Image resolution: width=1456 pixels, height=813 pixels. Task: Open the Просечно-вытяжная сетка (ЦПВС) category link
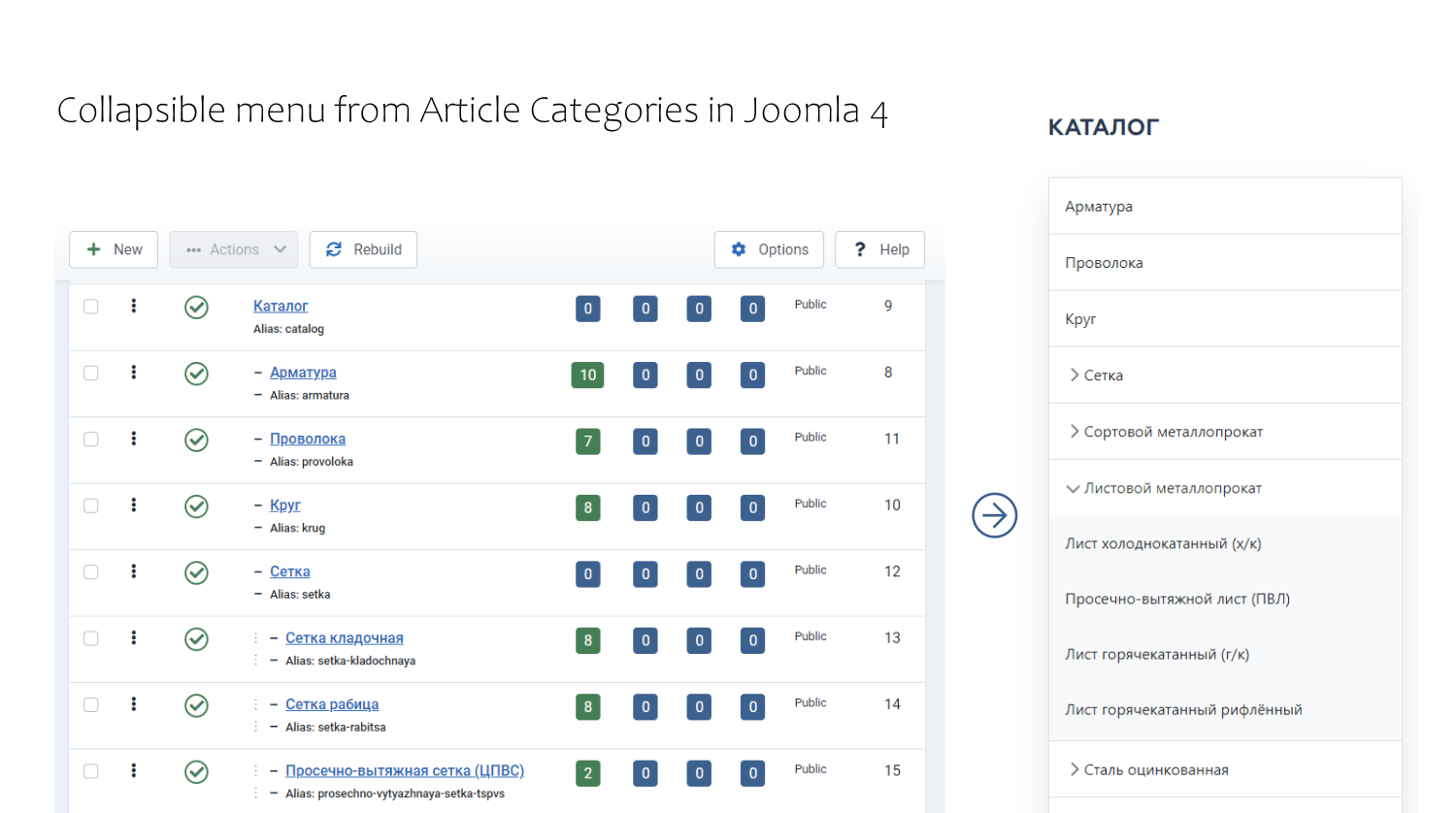pos(404,771)
